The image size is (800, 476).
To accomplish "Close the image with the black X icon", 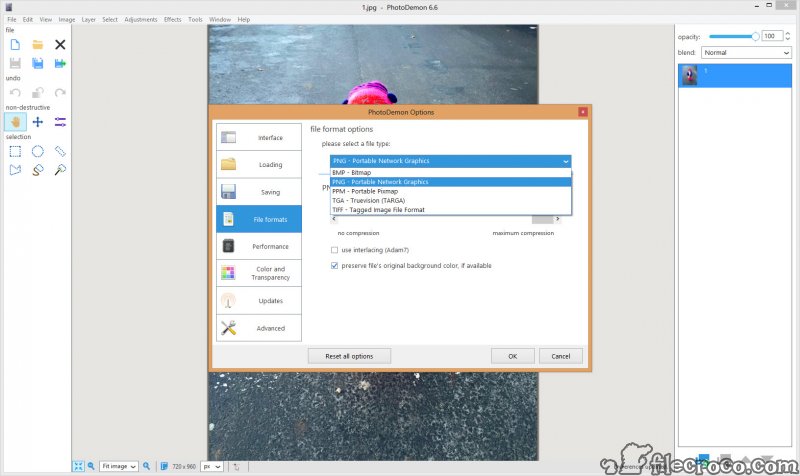I will click(x=60, y=44).
